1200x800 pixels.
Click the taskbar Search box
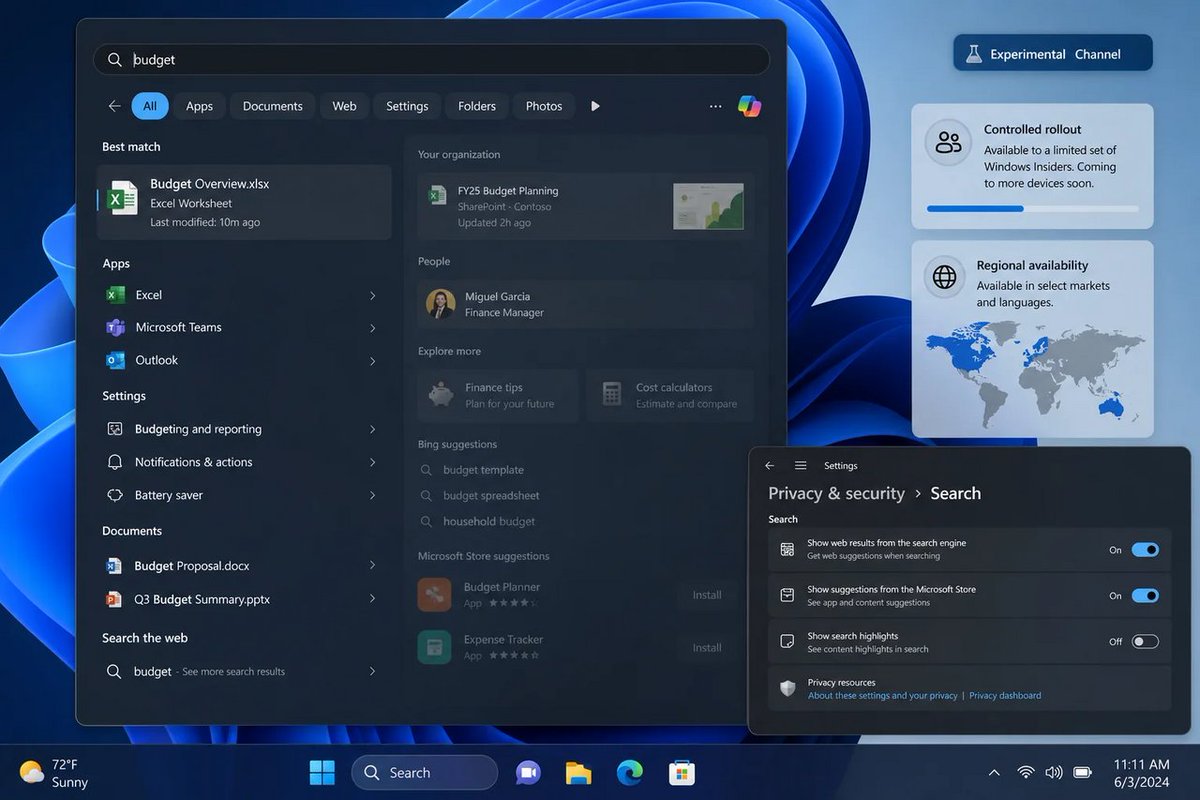pos(424,772)
